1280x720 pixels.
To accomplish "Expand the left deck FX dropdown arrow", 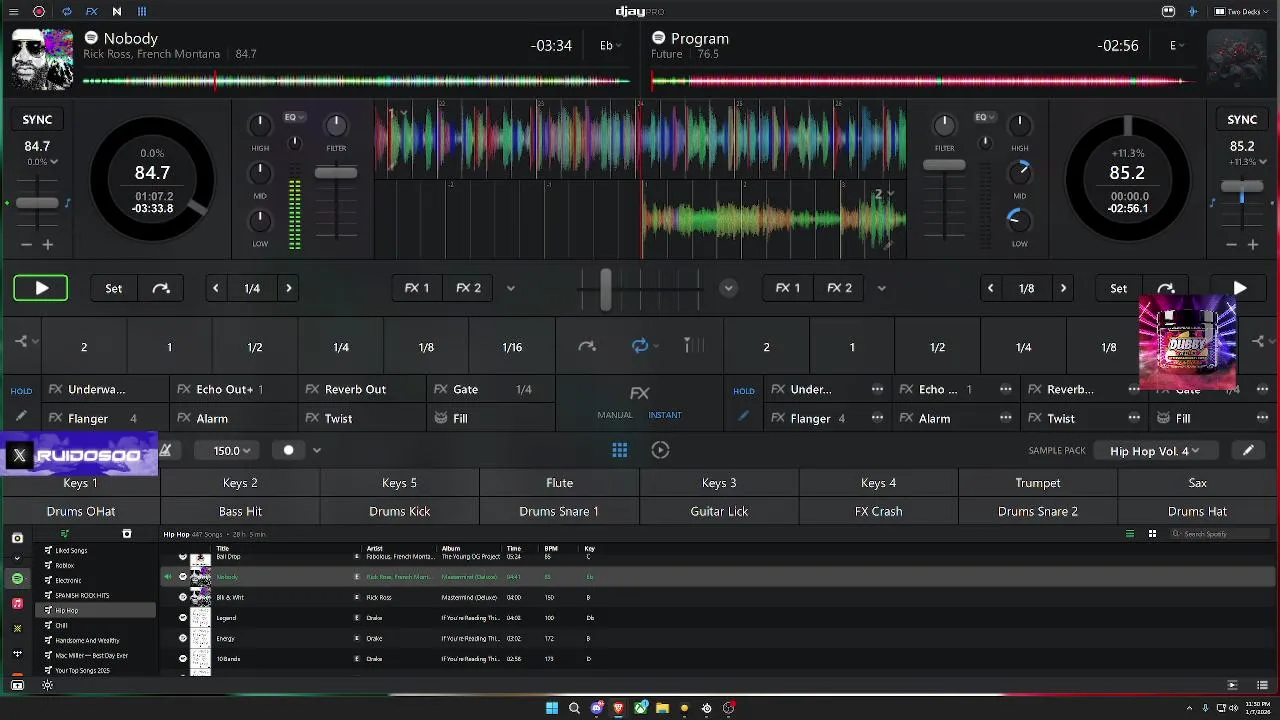I will pyautogui.click(x=511, y=288).
